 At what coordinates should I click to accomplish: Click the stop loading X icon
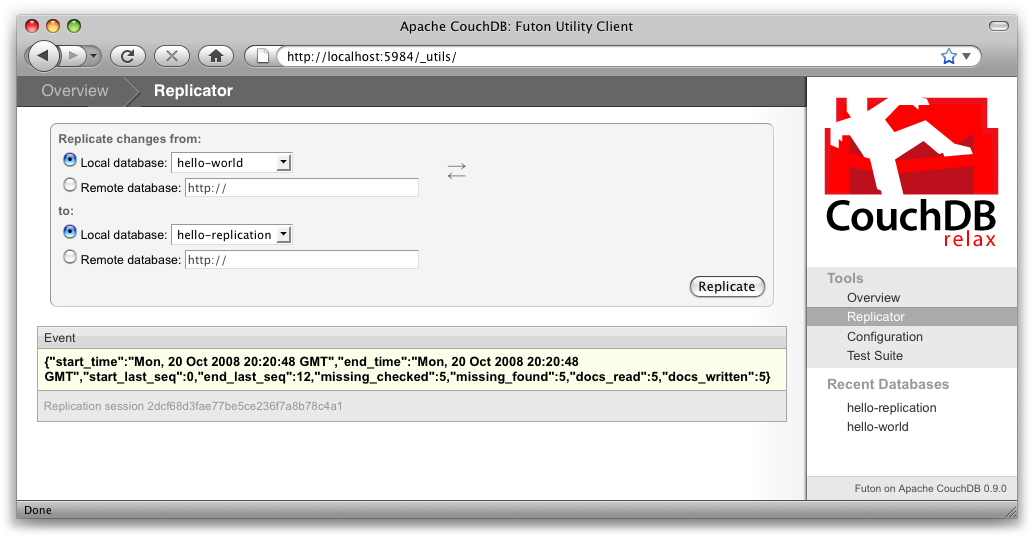[x=172, y=56]
